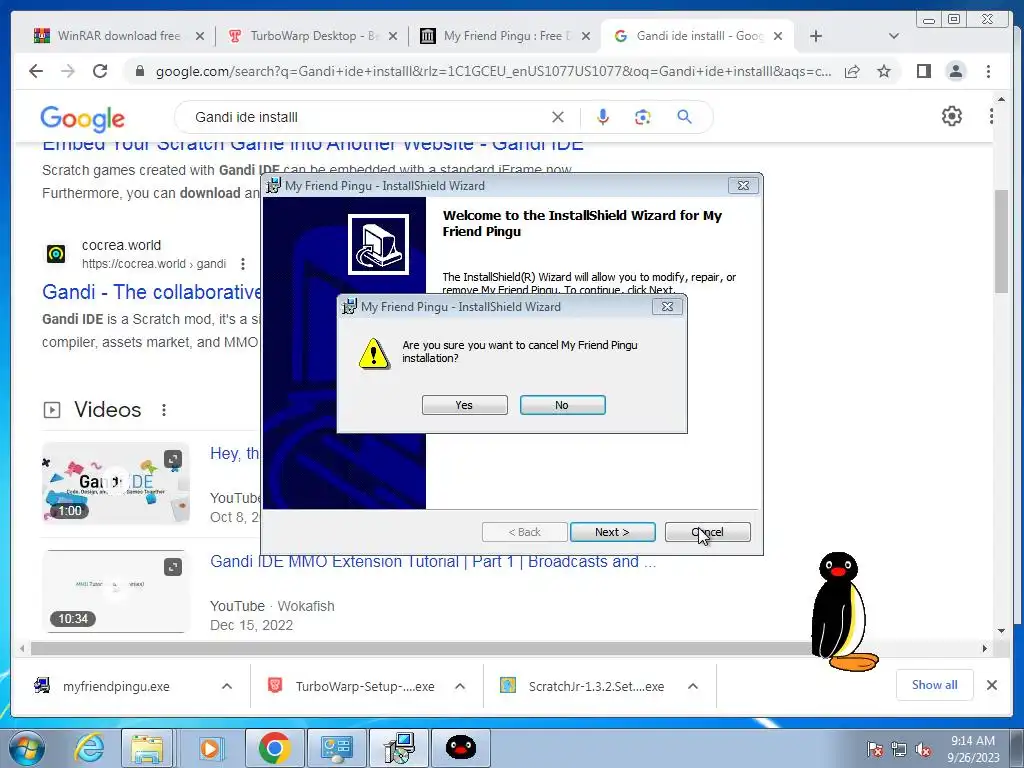
Task: Play the 1:00 Gandi IDE video thumbnail
Action: pyautogui.click(x=116, y=483)
